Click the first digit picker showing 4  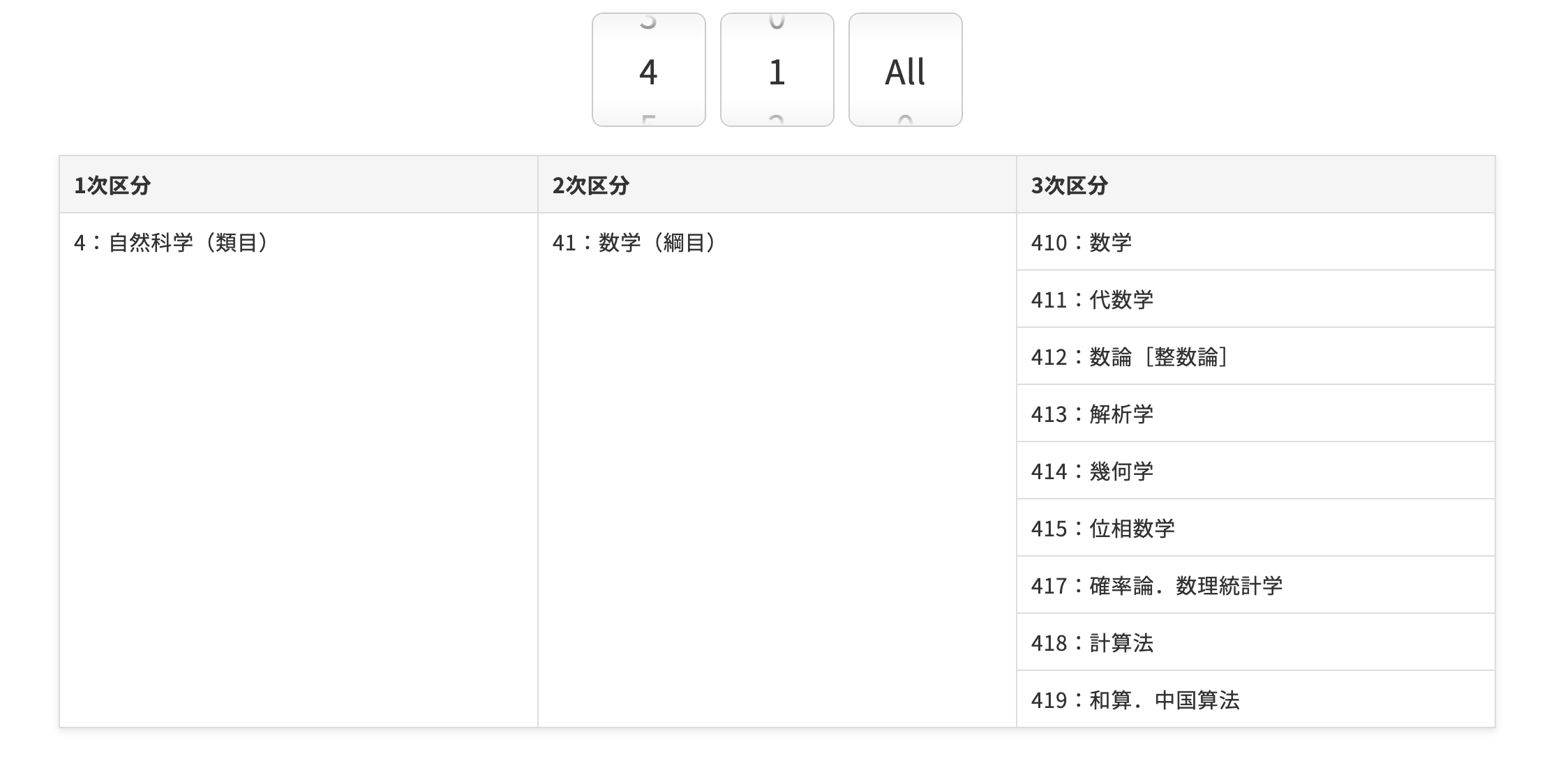tap(648, 71)
